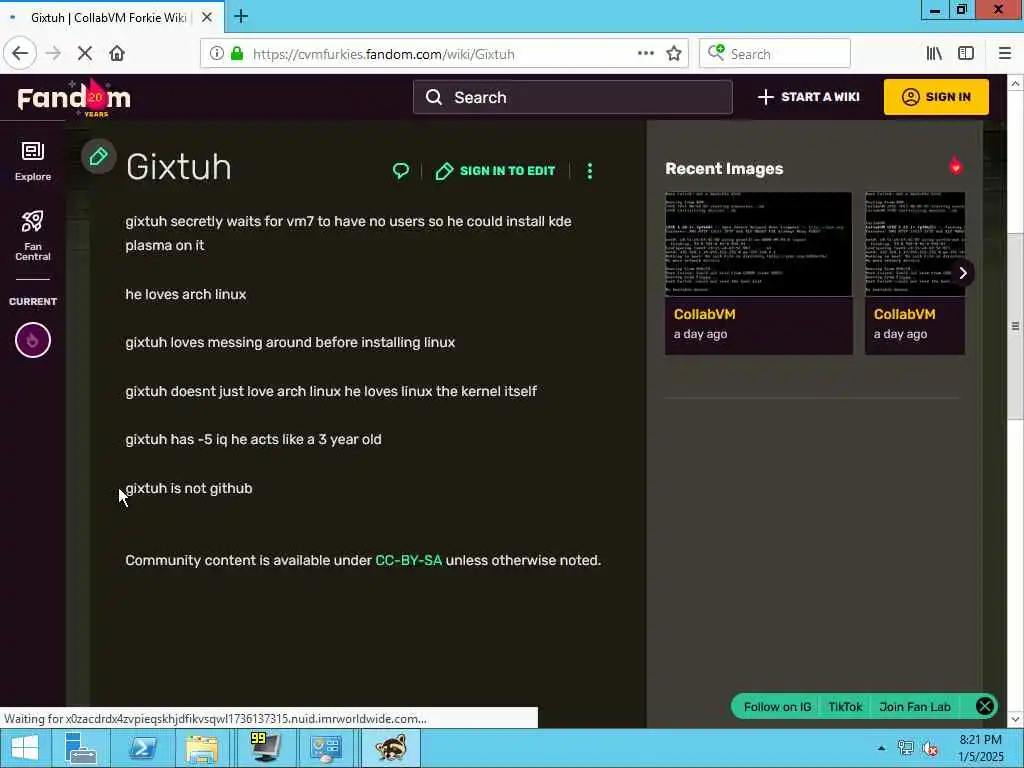Click the TikTok link
This screenshot has height=768, width=1024.
[x=845, y=707]
